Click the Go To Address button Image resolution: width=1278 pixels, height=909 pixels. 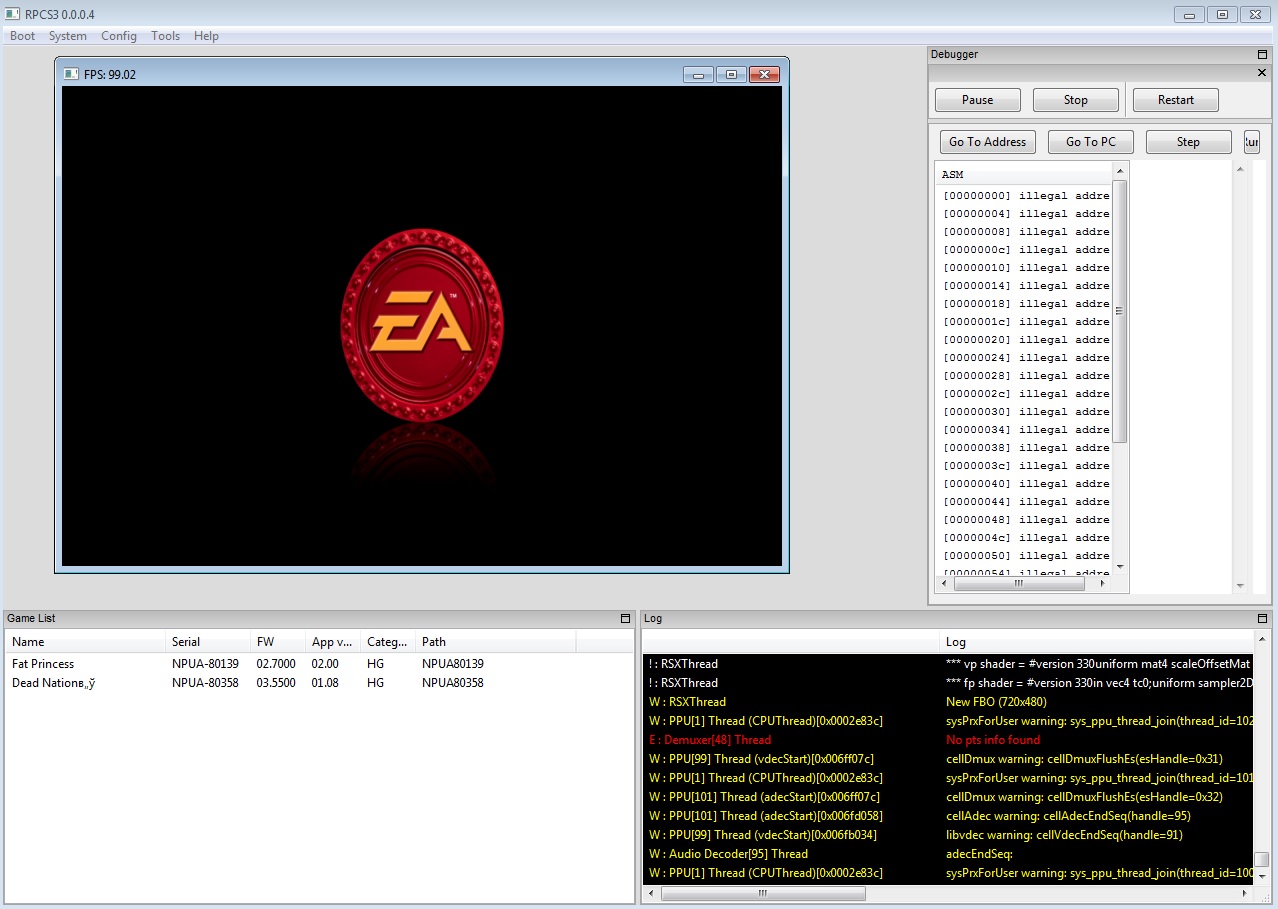[x=987, y=142]
